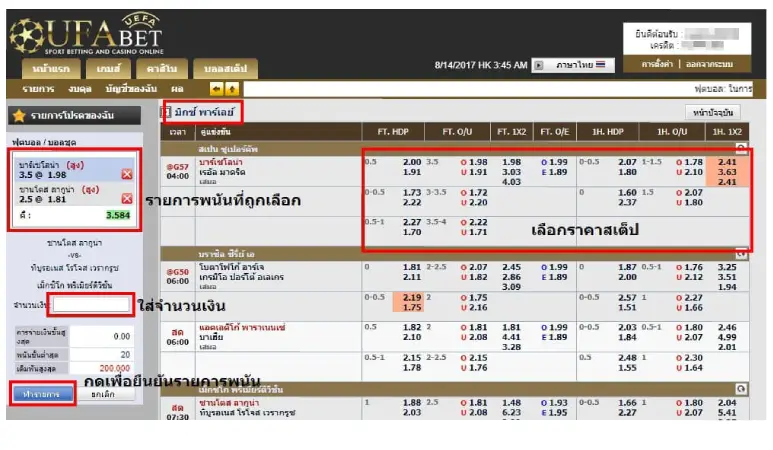Open the การตั้งค่า settings link
The width and height of the screenshot is (773, 450).
pyautogui.click(x=657, y=64)
